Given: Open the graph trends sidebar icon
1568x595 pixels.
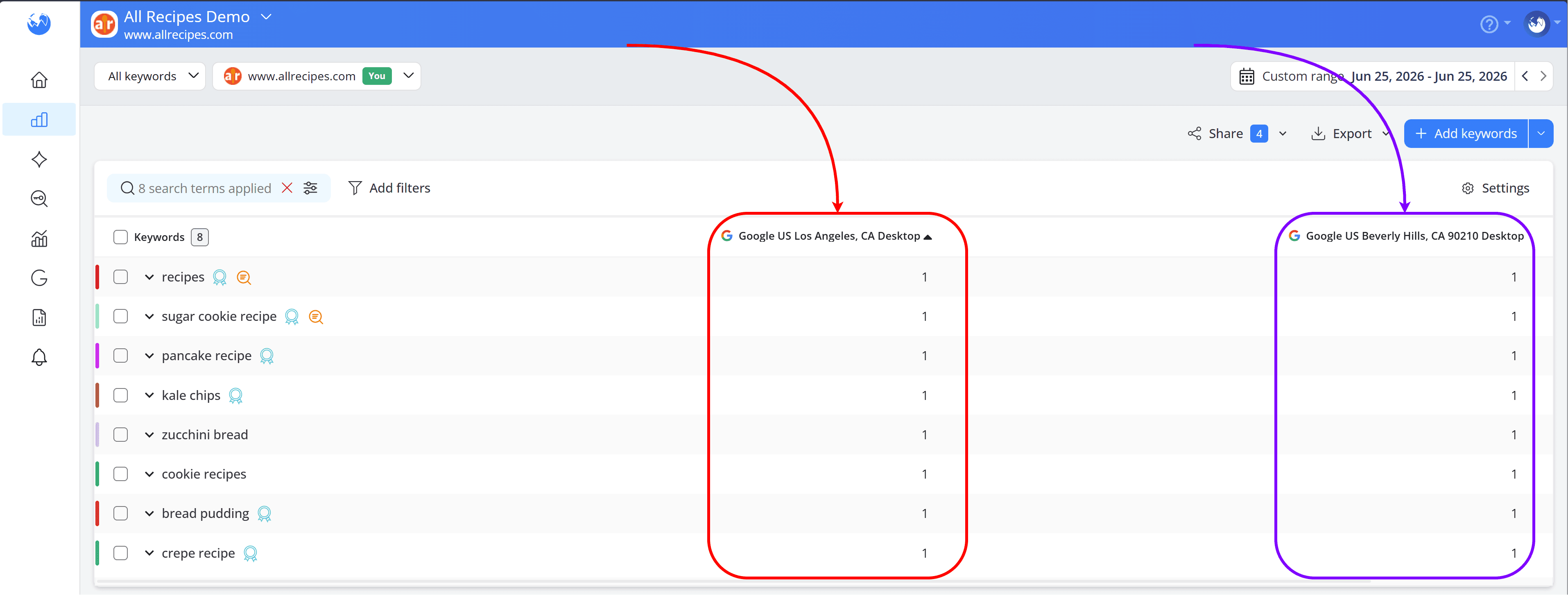Looking at the screenshot, I should (39, 238).
